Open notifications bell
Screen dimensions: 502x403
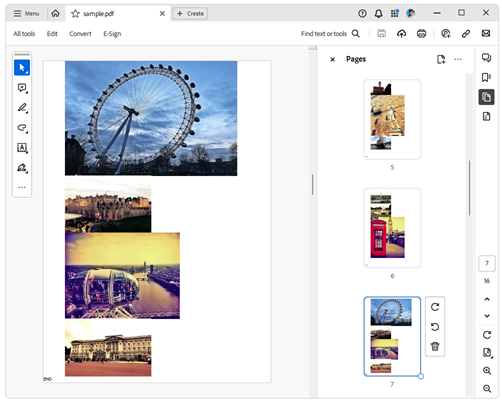378,13
